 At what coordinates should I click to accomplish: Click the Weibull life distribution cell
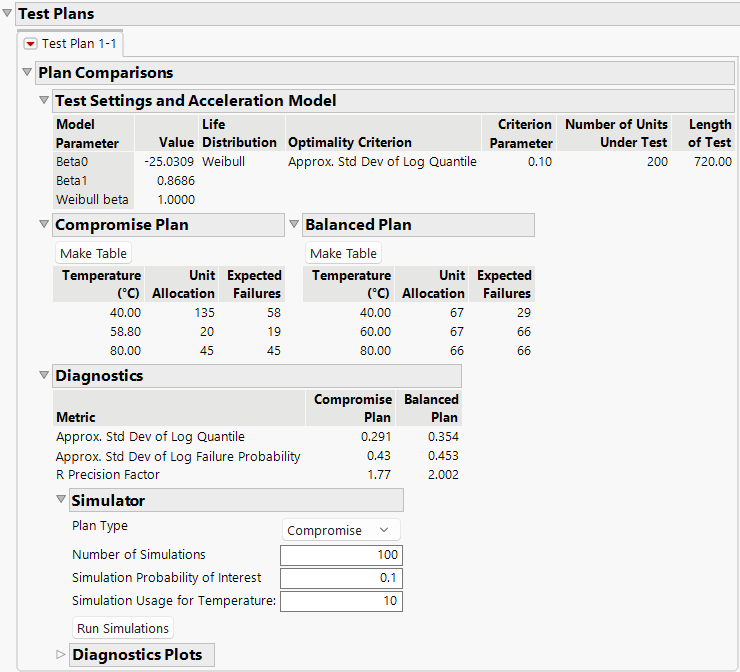[x=223, y=162]
